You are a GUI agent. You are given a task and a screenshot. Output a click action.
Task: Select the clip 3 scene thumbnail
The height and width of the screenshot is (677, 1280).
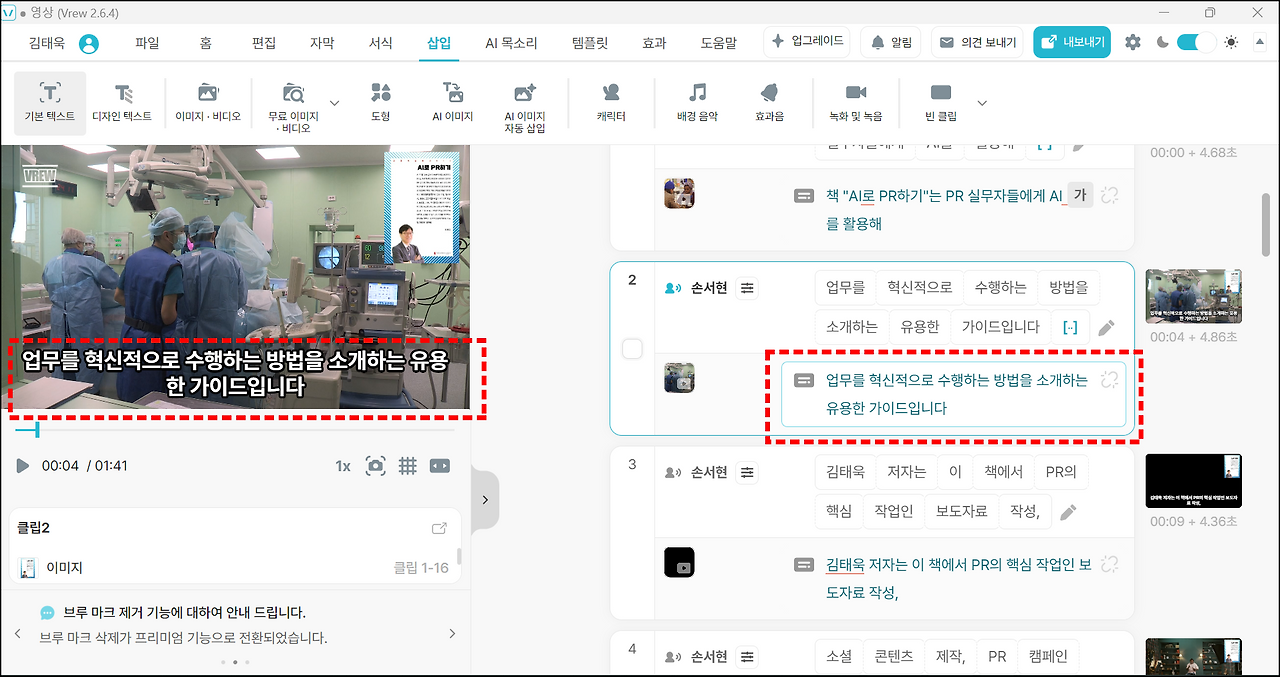click(1194, 481)
